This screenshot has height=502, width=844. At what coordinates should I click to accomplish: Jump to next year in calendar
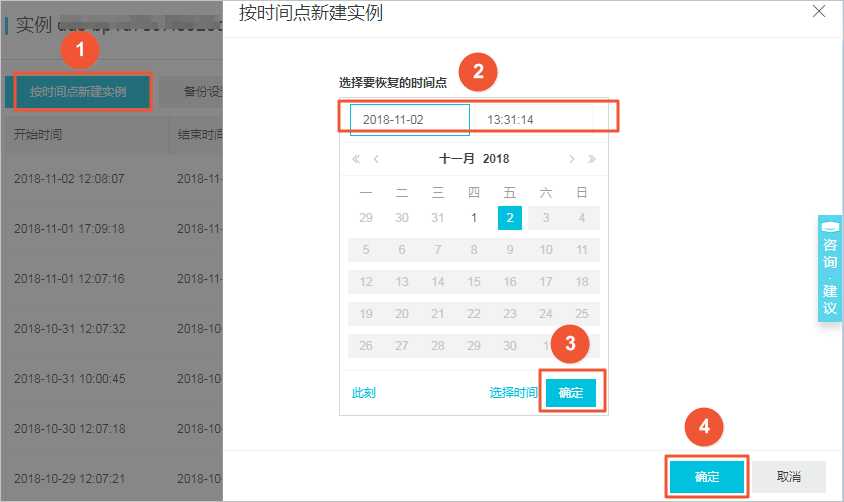(592, 159)
